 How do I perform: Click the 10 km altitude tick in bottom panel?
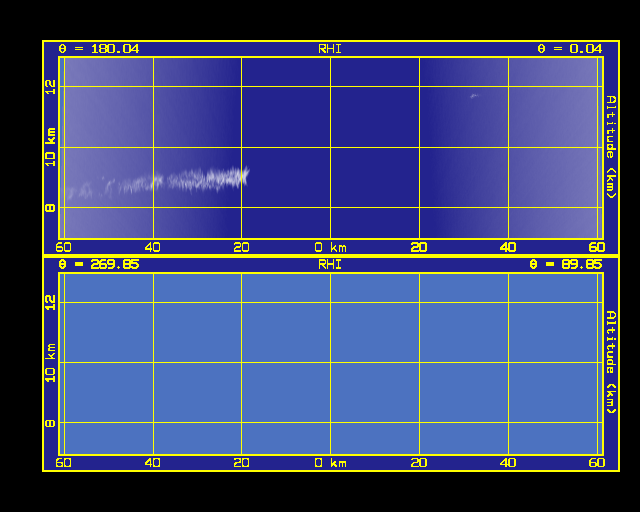tap(50, 363)
